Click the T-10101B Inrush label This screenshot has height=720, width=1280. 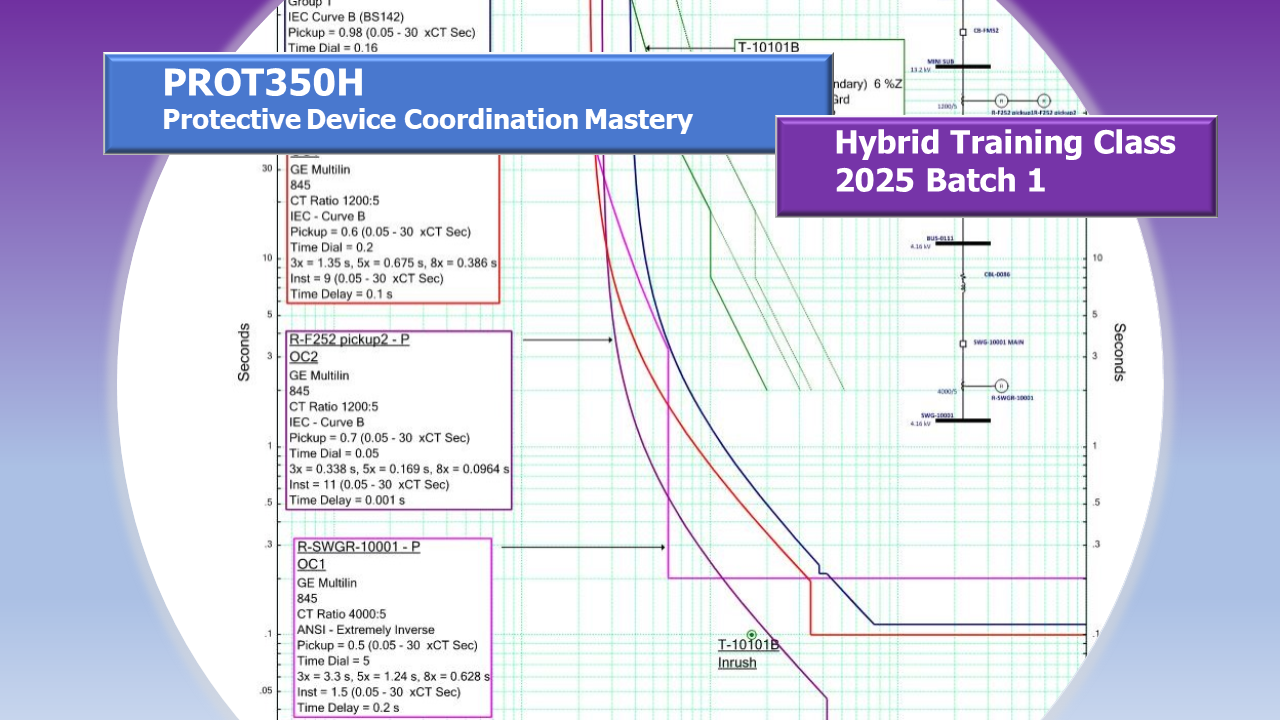point(748,654)
